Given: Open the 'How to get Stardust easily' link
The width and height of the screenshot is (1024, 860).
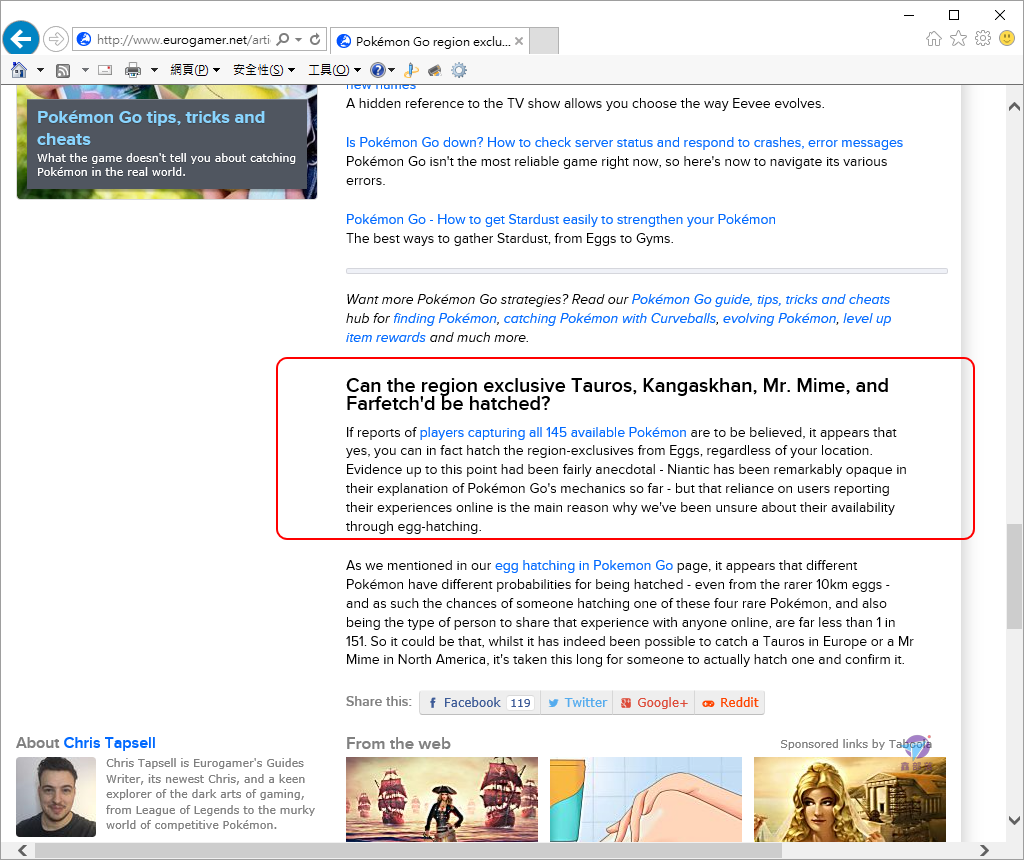Looking at the screenshot, I should click(x=561, y=219).
